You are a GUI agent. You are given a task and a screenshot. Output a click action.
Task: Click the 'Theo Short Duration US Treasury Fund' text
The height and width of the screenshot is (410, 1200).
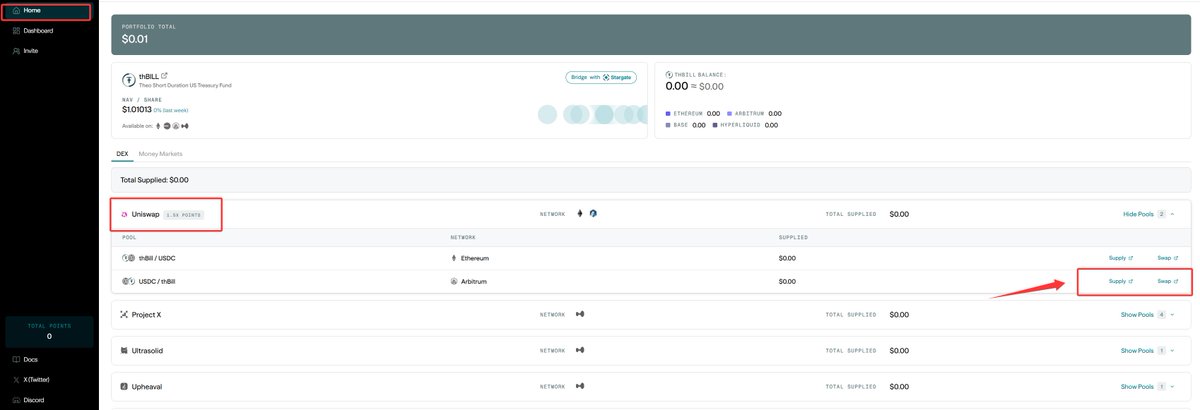185,85
